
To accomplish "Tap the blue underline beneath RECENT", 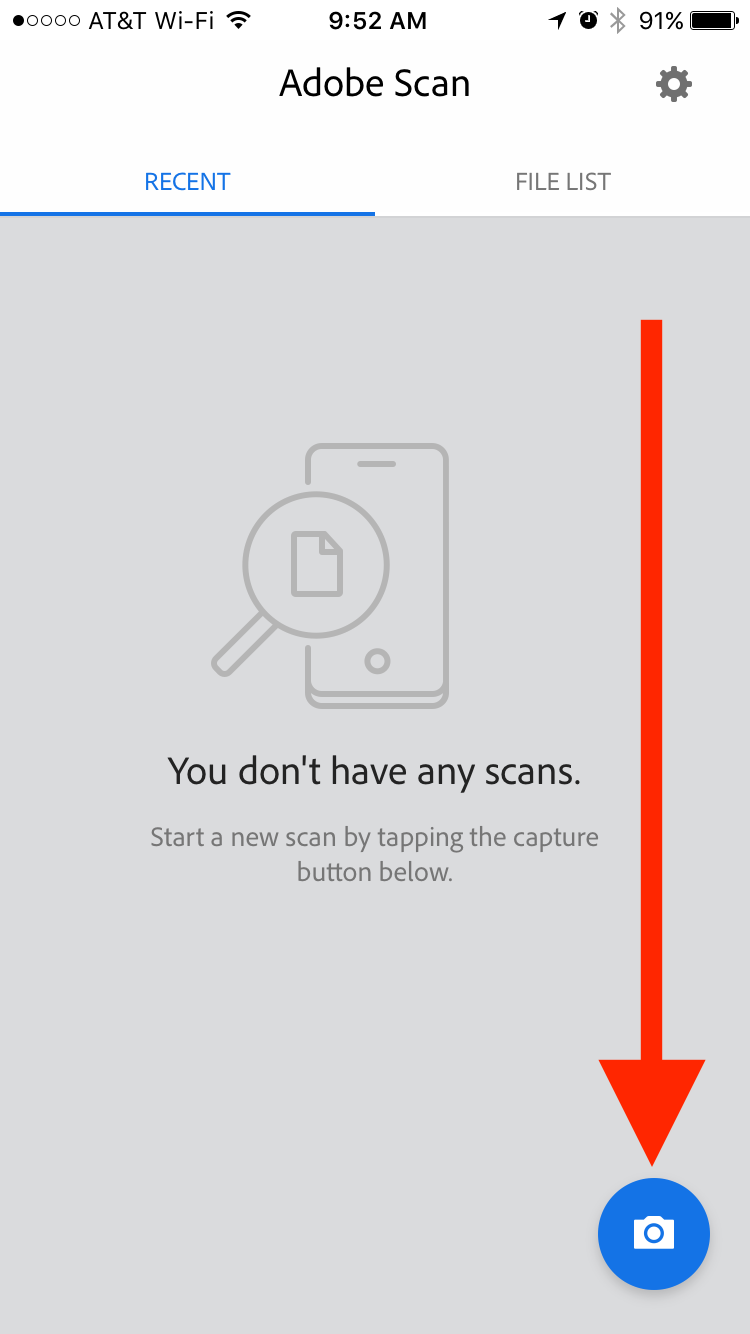I will [187, 213].
